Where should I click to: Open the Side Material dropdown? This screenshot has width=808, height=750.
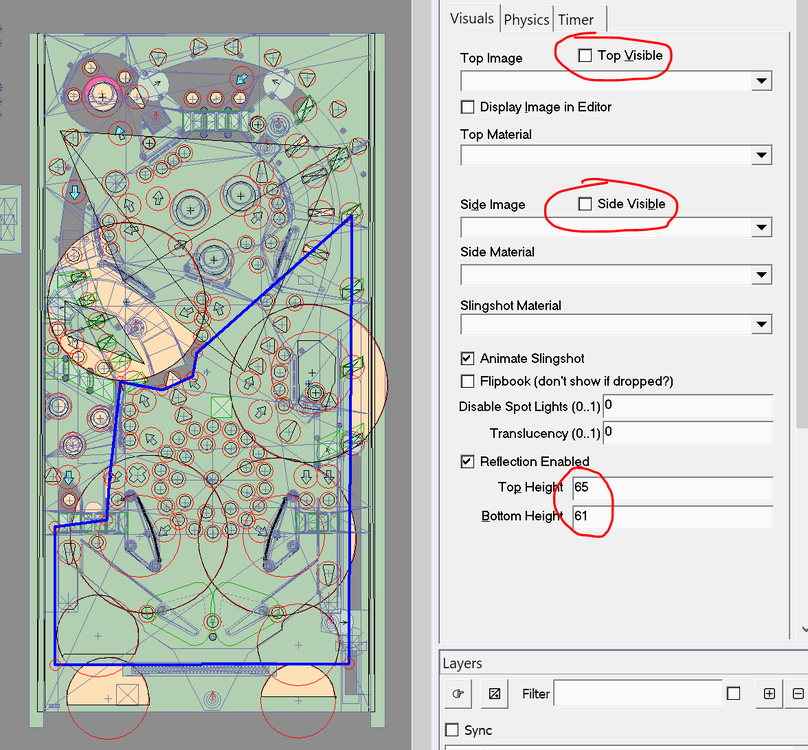[x=761, y=275]
